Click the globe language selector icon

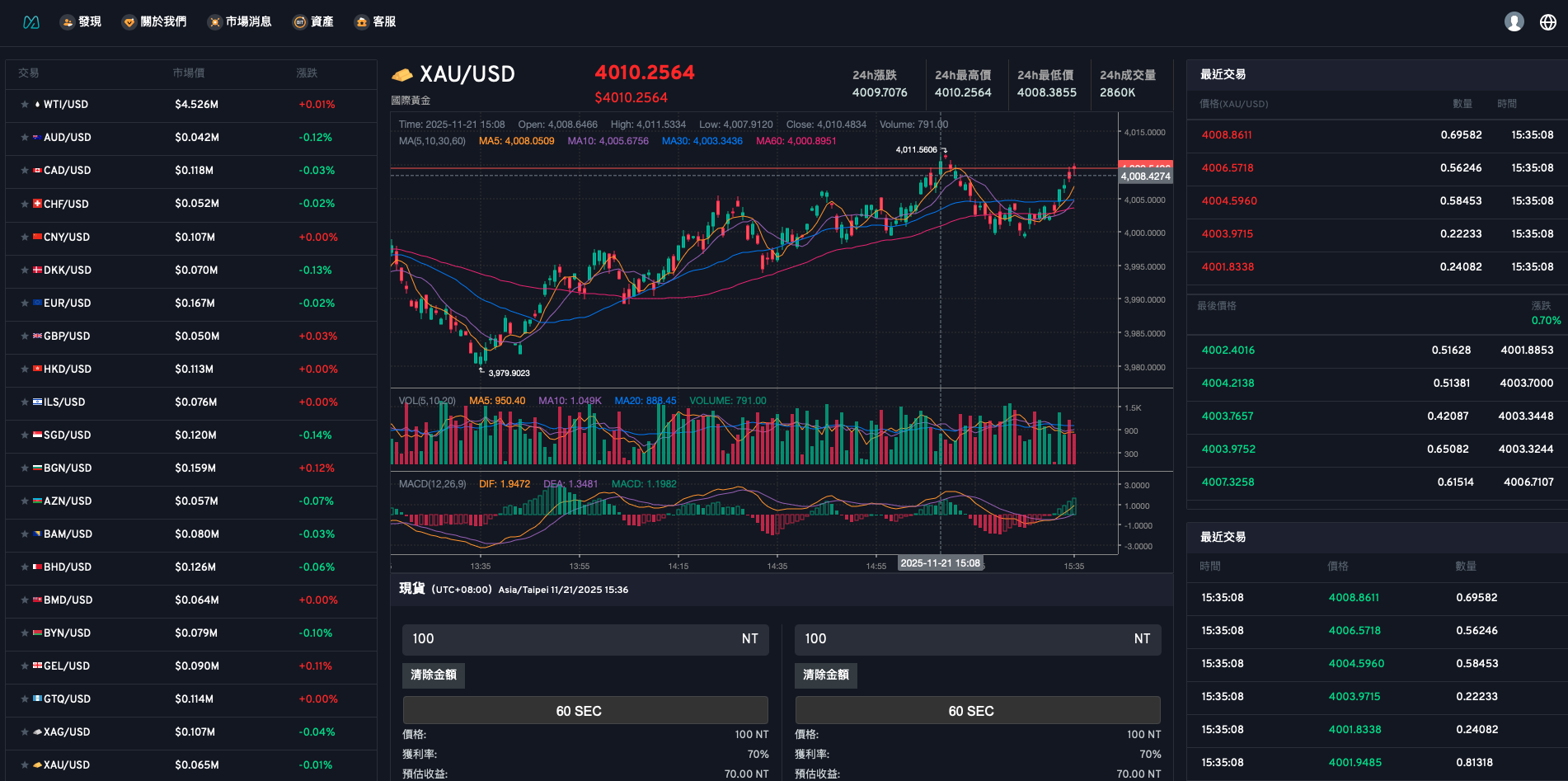point(1547,22)
